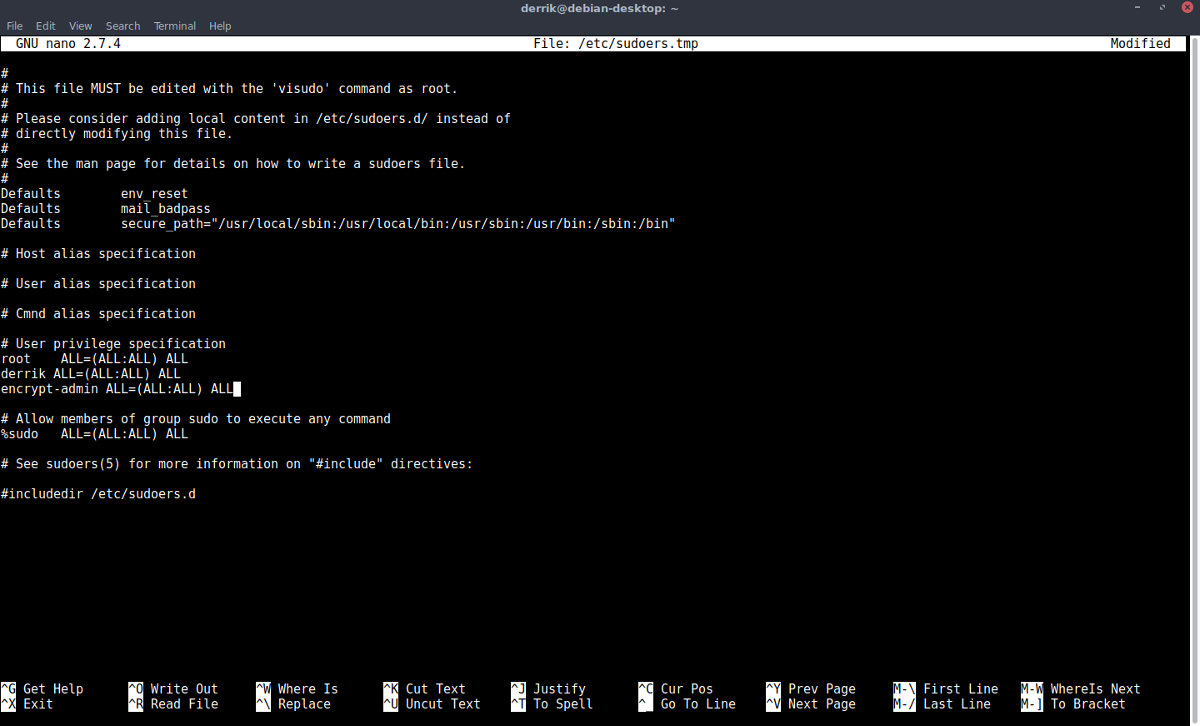Click the Read File shortcut label
Viewport: 1200px width, 726px height.
[184, 704]
